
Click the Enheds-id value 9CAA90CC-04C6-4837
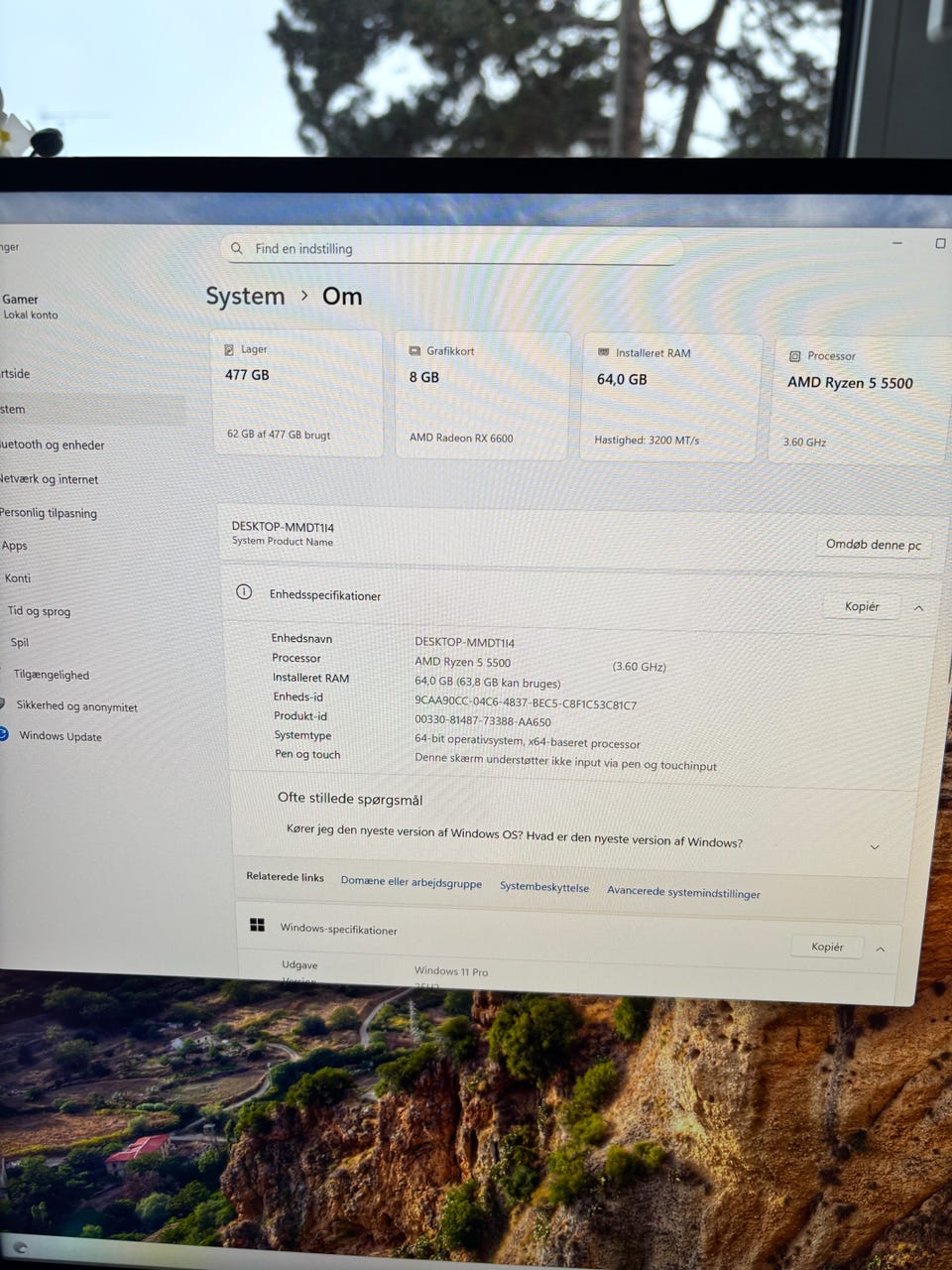point(526,702)
